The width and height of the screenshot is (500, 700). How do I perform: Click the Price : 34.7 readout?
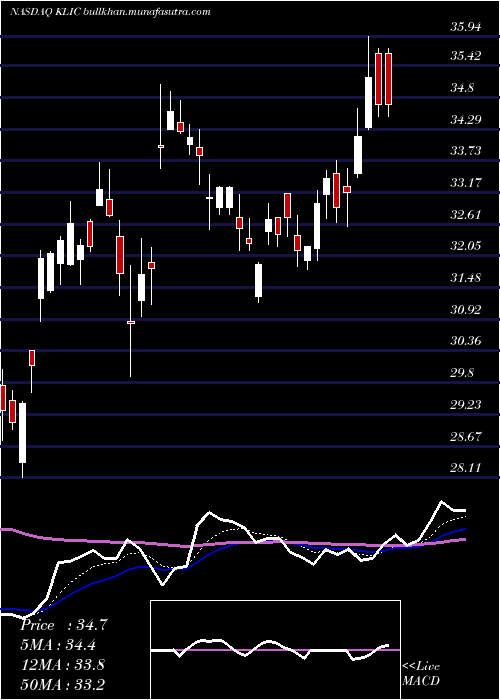tap(64, 625)
